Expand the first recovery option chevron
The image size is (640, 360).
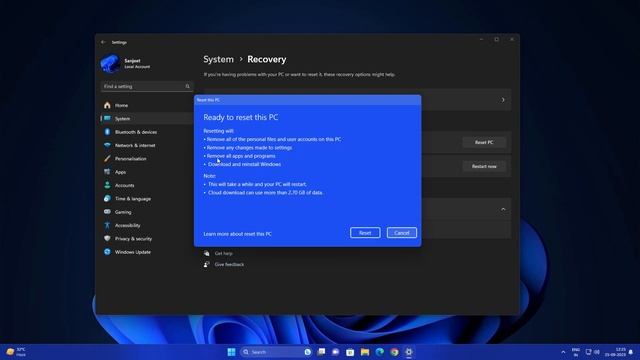pyautogui.click(x=503, y=100)
